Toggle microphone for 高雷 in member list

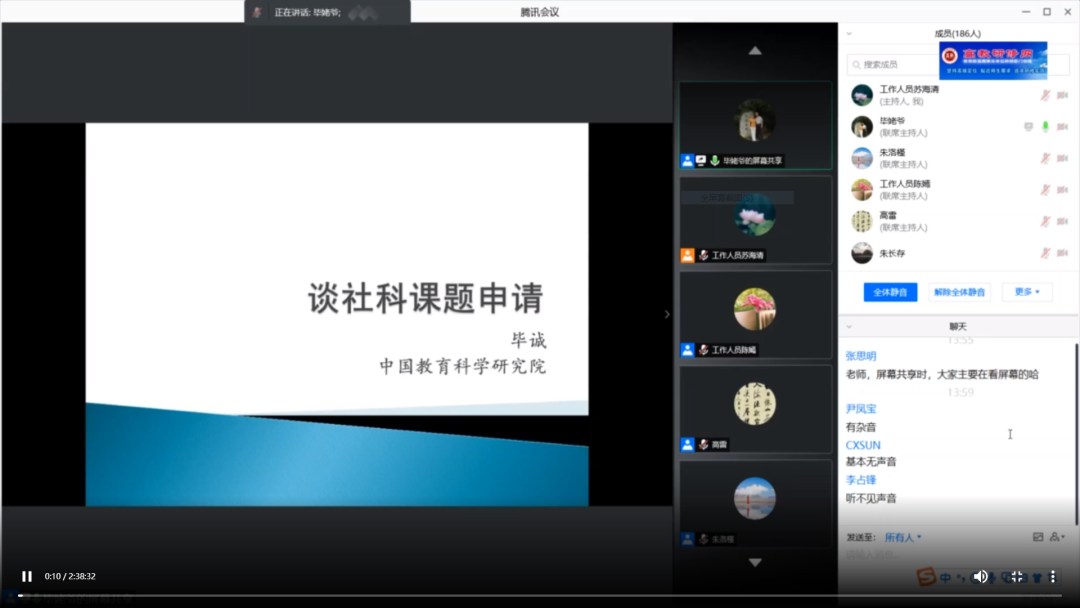click(1045, 221)
